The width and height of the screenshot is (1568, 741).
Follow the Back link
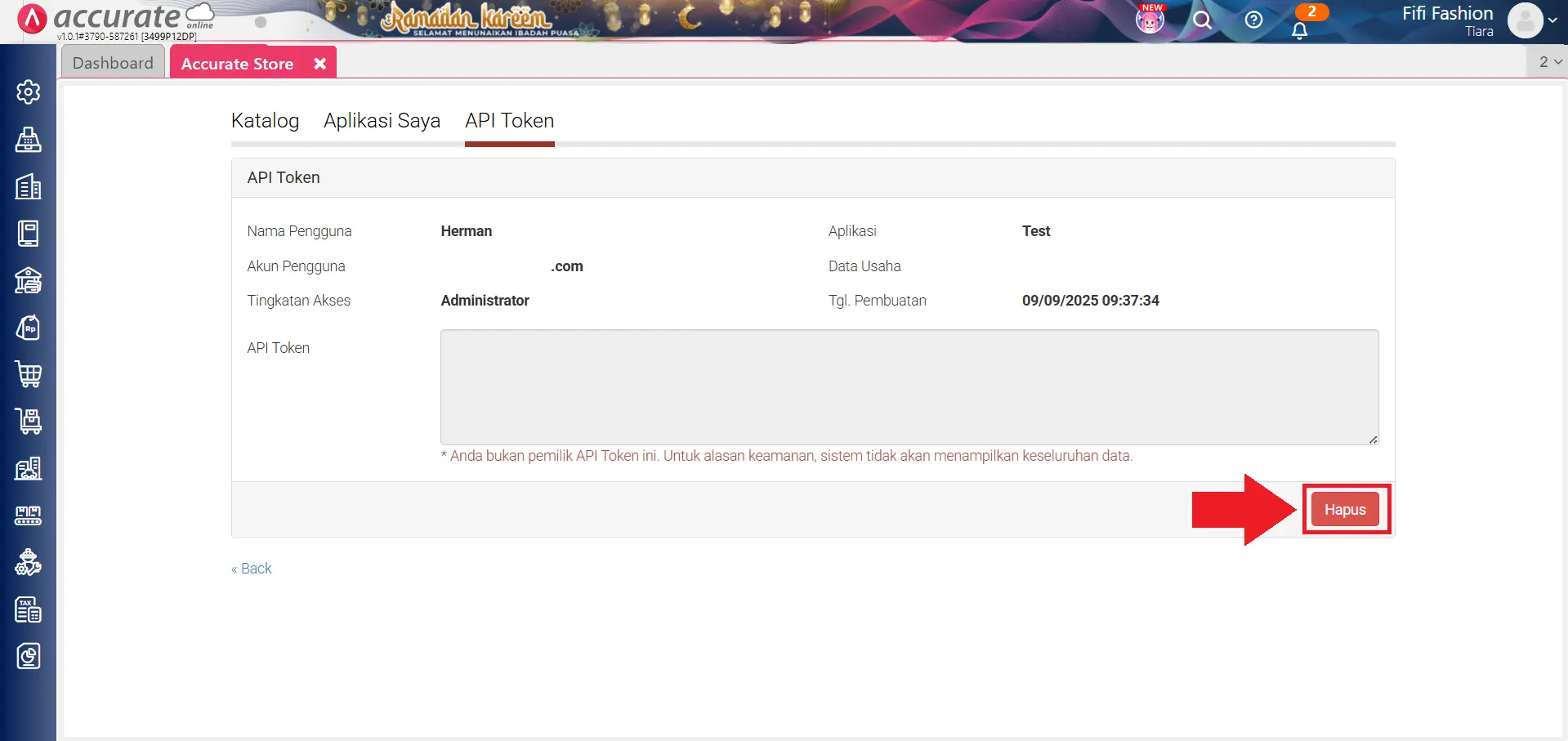pos(252,569)
